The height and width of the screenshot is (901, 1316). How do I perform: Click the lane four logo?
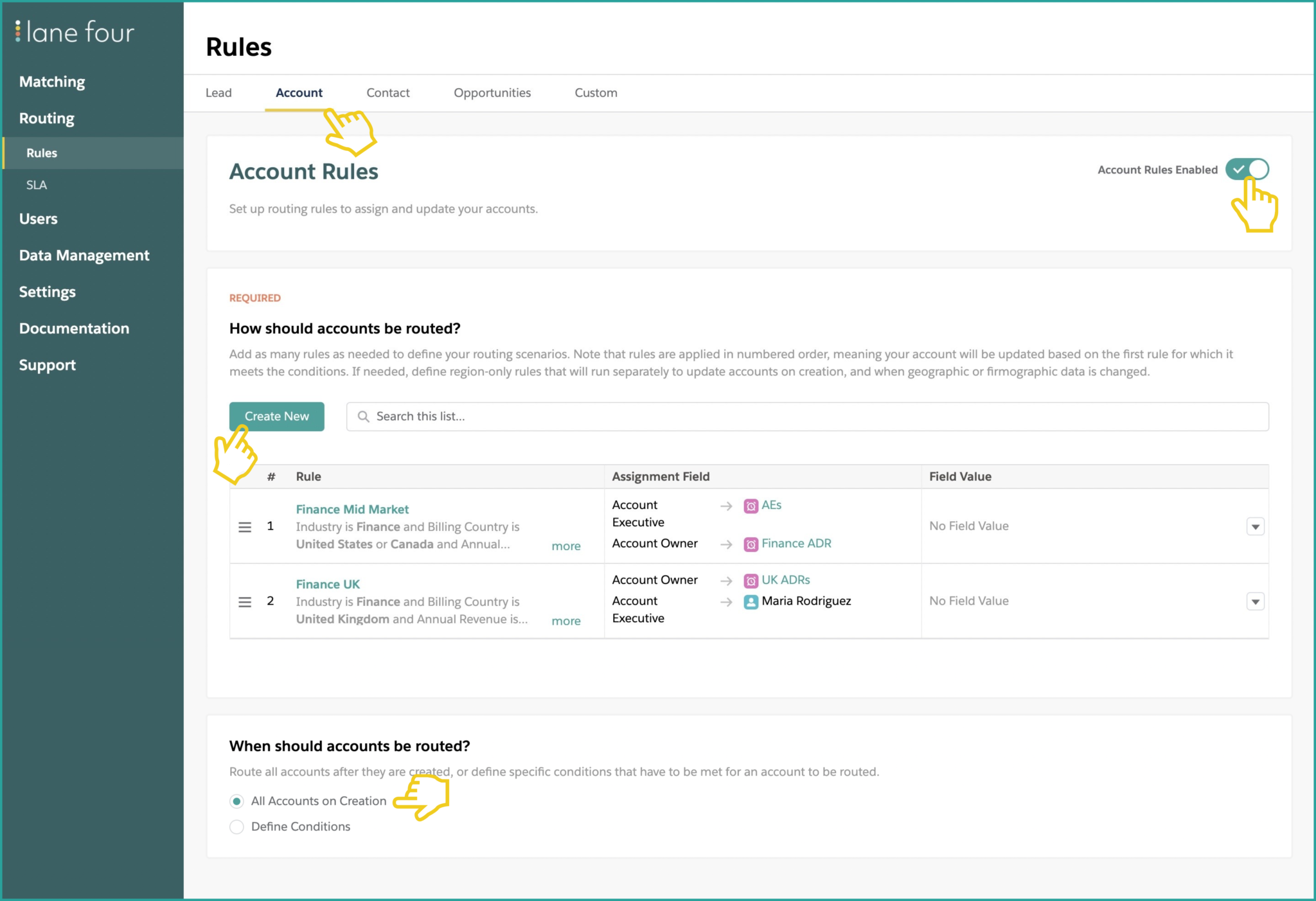[x=75, y=32]
